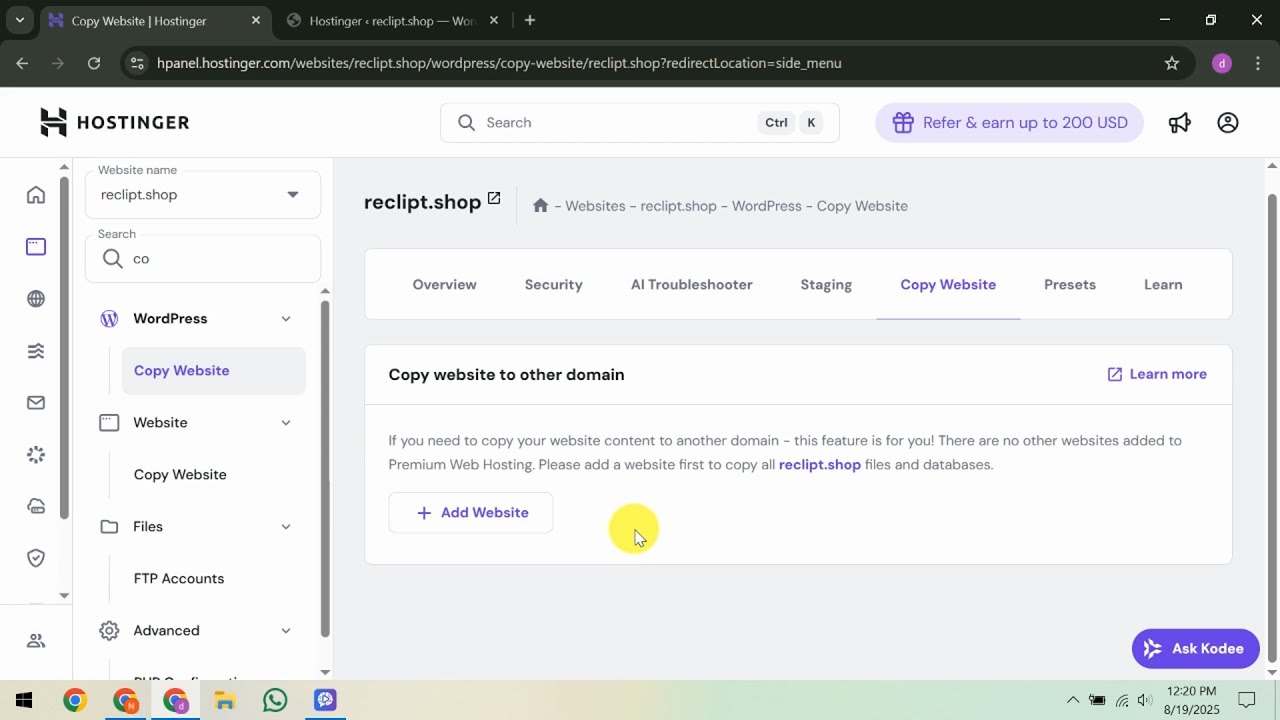
Task: Open announcements megaphone icon
Action: [1180, 122]
